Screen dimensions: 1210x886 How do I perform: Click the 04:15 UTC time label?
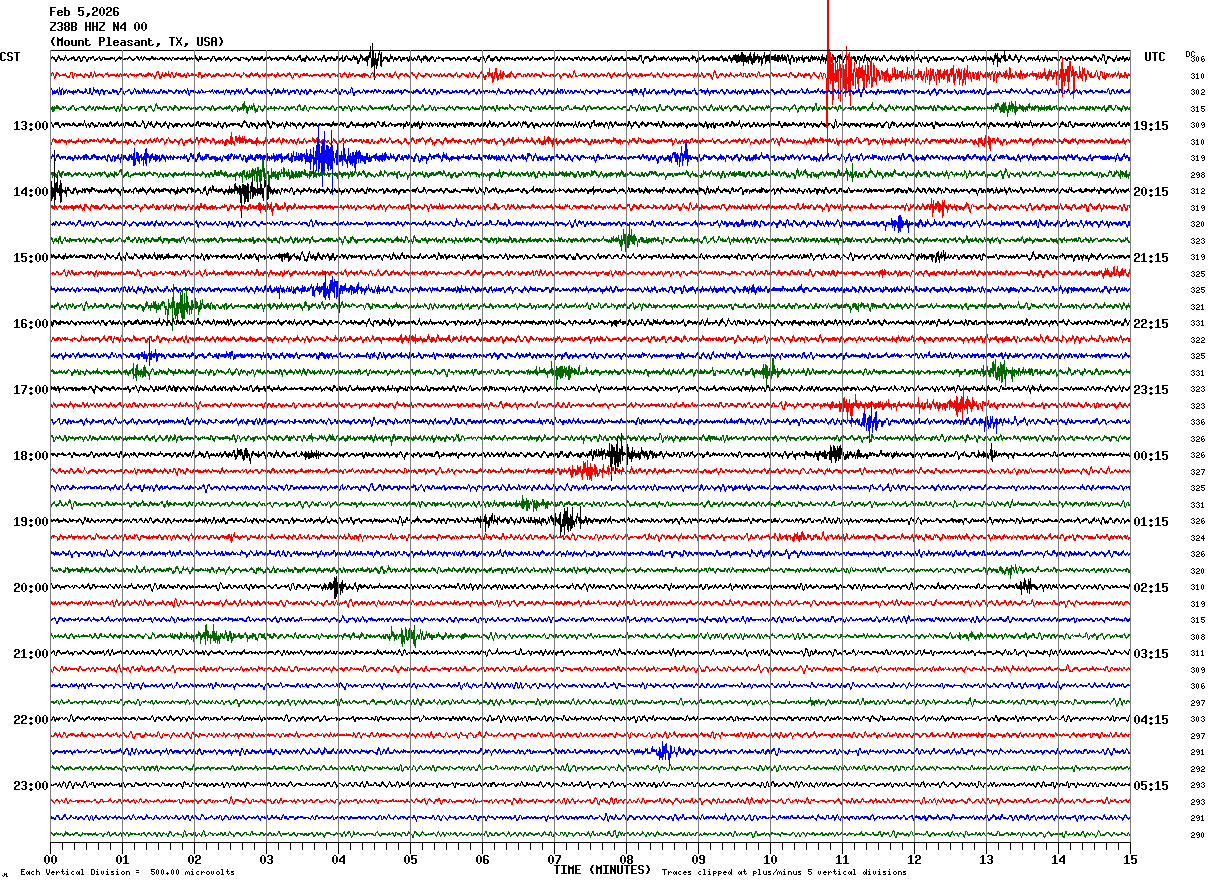click(x=1151, y=720)
